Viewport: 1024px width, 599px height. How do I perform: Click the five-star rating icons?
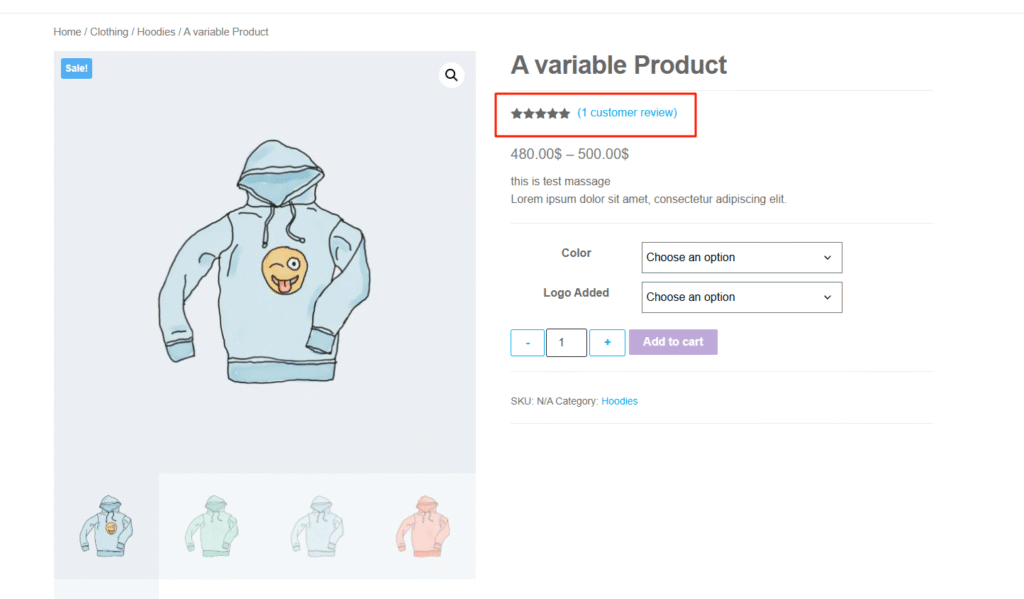(x=540, y=114)
